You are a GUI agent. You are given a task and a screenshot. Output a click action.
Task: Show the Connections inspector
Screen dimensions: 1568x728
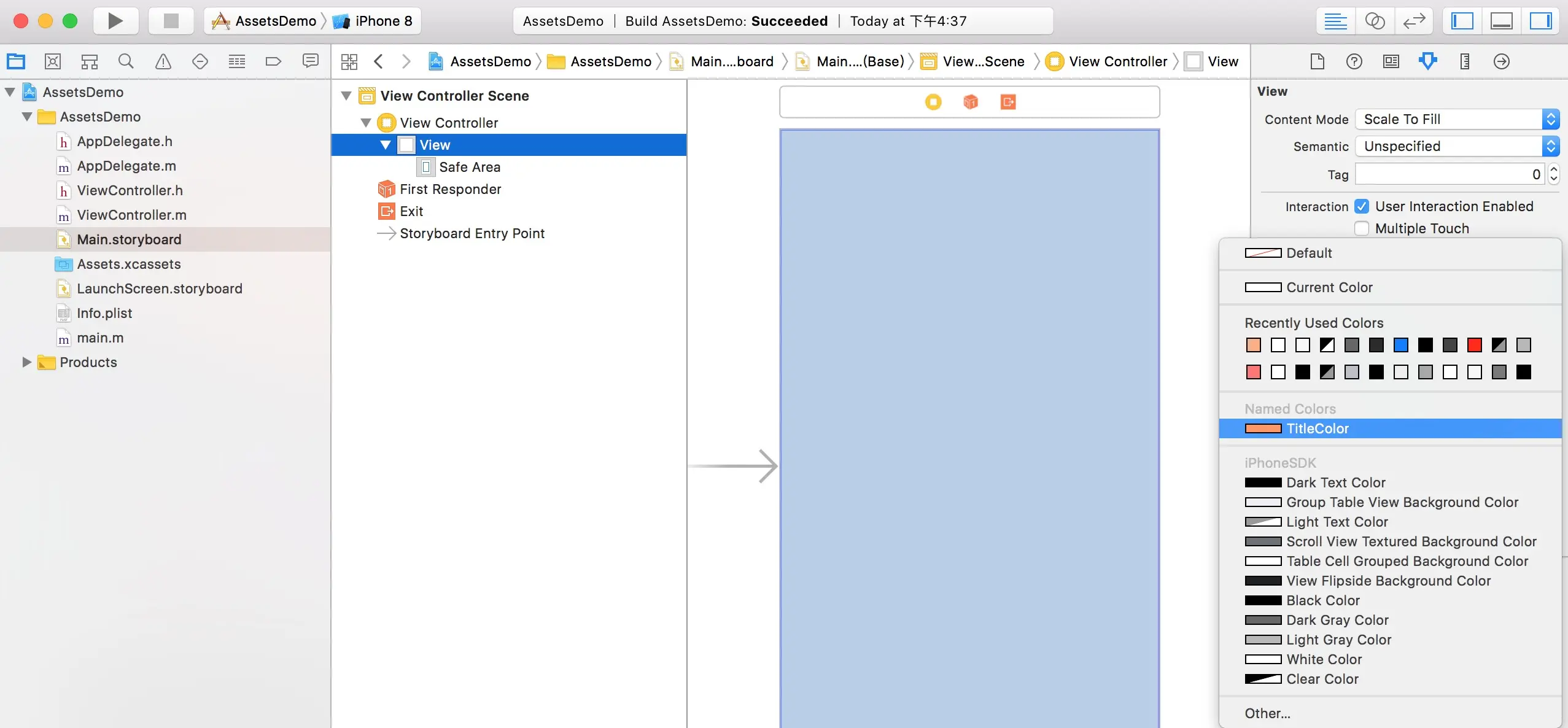coord(1501,61)
